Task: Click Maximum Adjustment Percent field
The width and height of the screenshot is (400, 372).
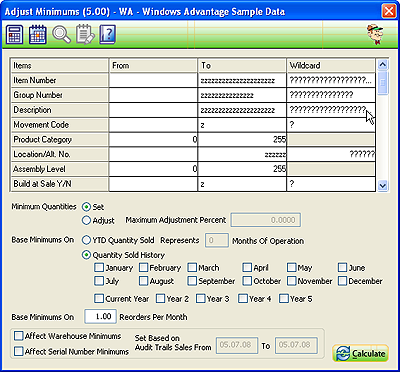Action: (266, 220)
